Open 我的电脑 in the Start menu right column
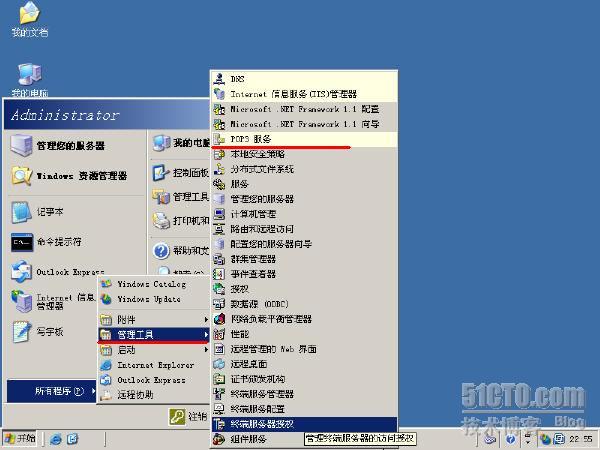 (181, 143)
